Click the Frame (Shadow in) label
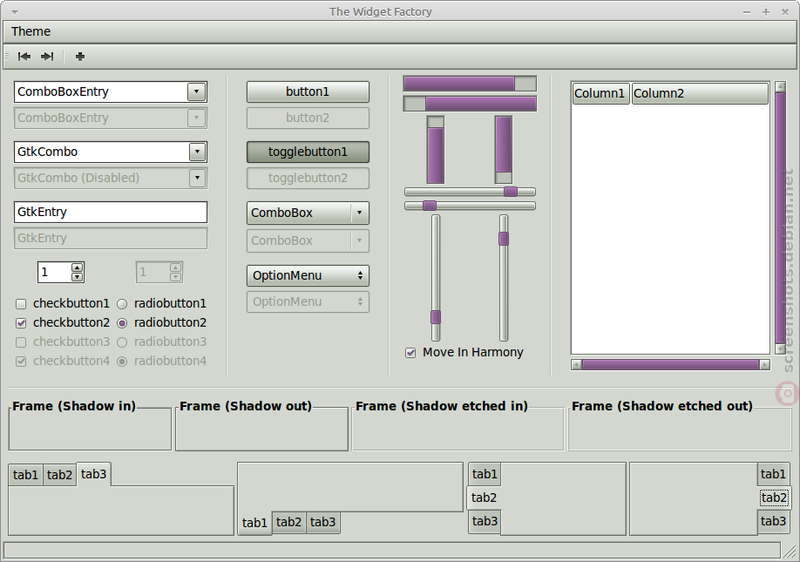800x562 pixels. pos(74,406)
